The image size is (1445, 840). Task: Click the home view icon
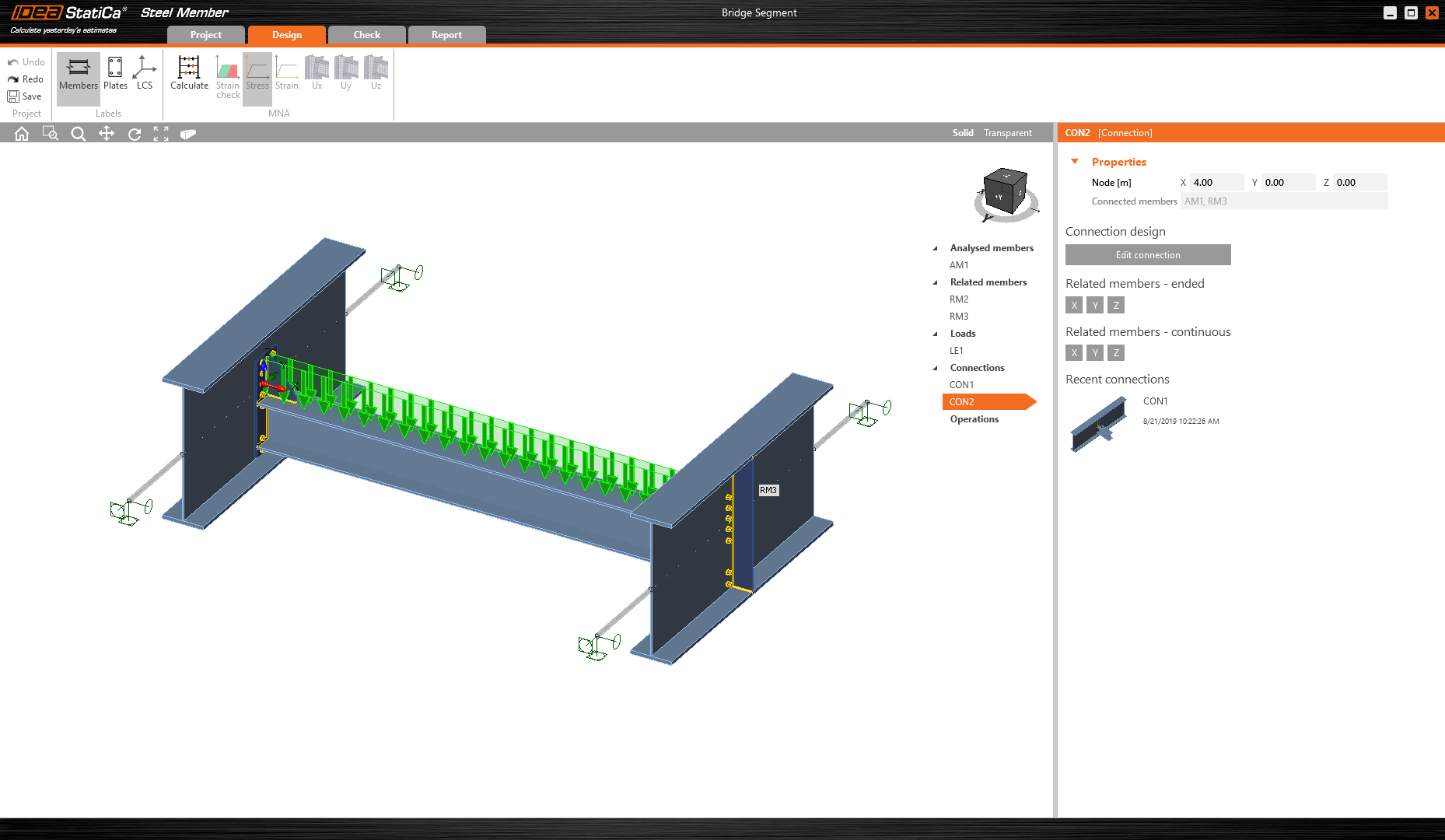point(22,134)
